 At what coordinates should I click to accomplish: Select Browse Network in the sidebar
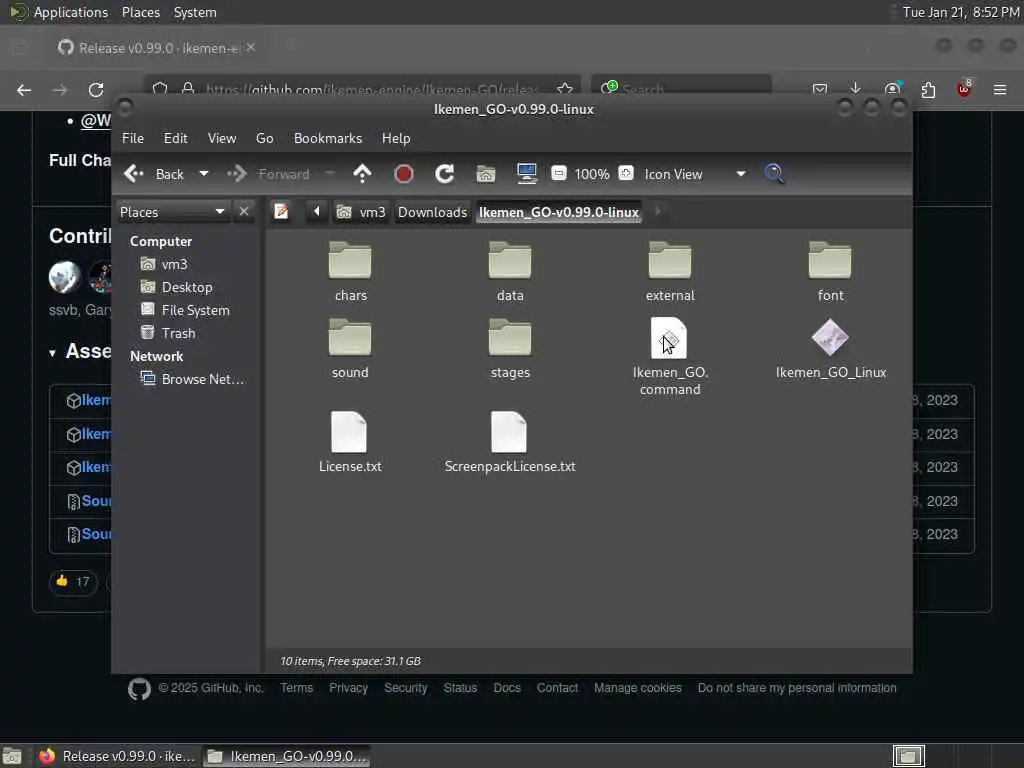point(193,379)
